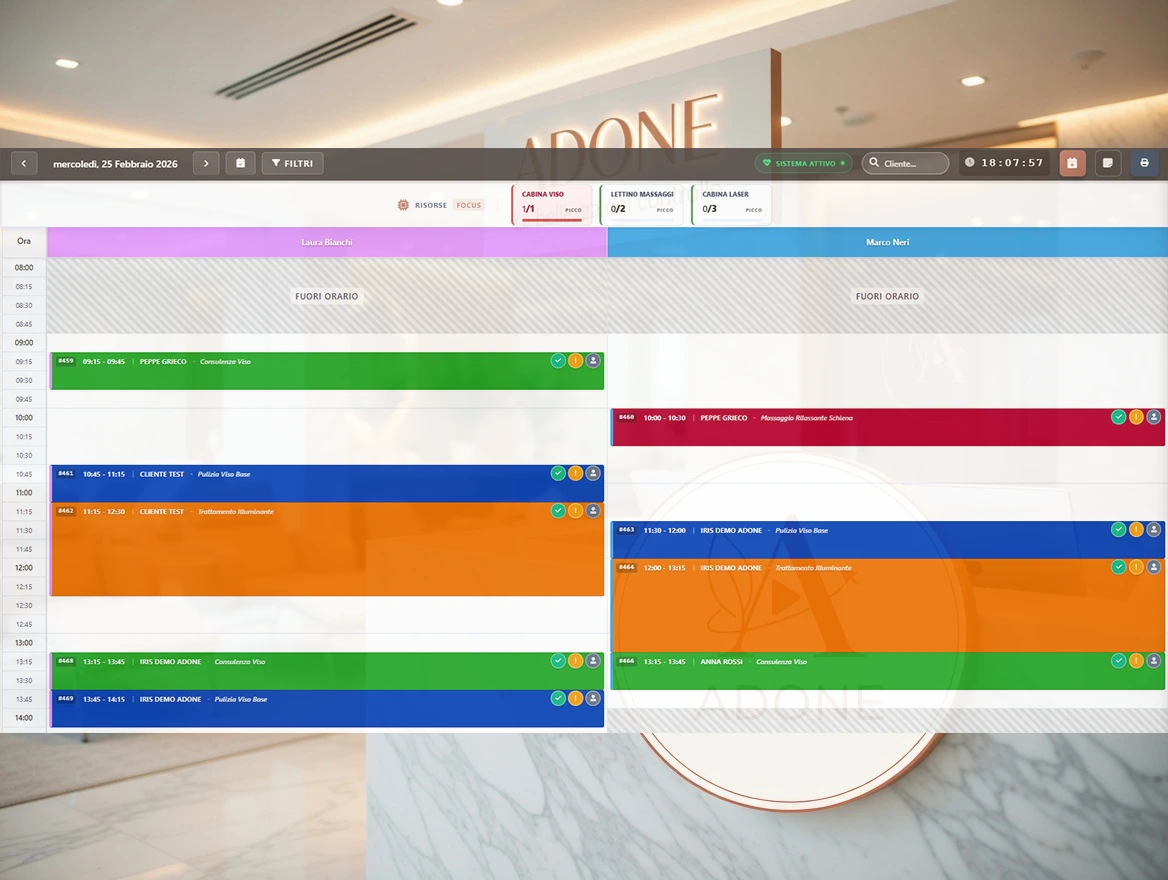Click warning icon on appointment #469
The height and width of the screenshot is (880, 1168).
pyautogui.click(x=575, y=698)
